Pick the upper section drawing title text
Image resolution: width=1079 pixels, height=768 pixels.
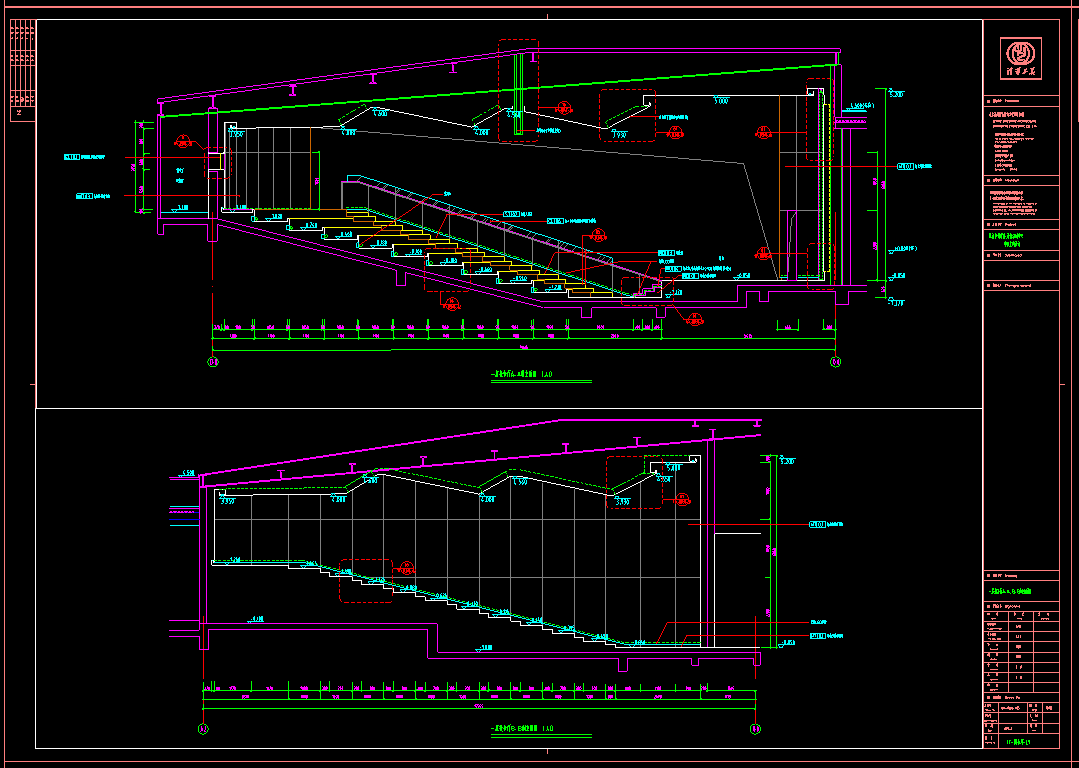click(x=522, y=376)
